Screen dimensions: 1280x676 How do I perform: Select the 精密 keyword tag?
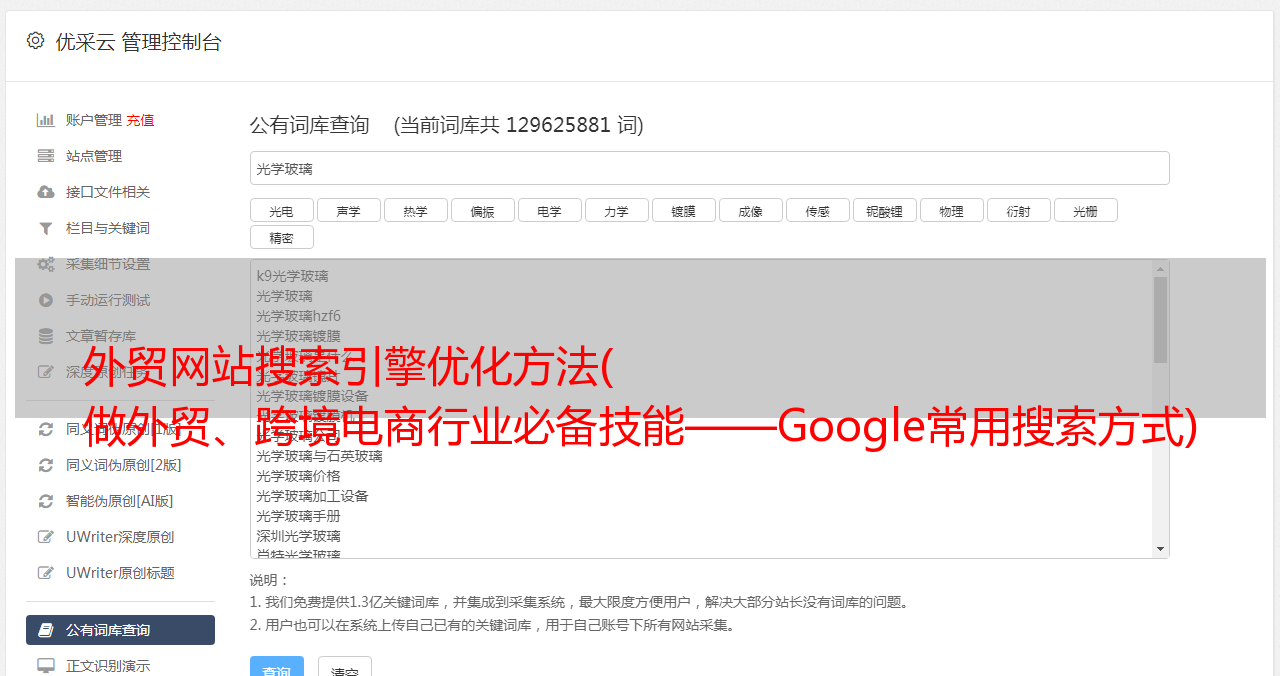coord(281,237)
